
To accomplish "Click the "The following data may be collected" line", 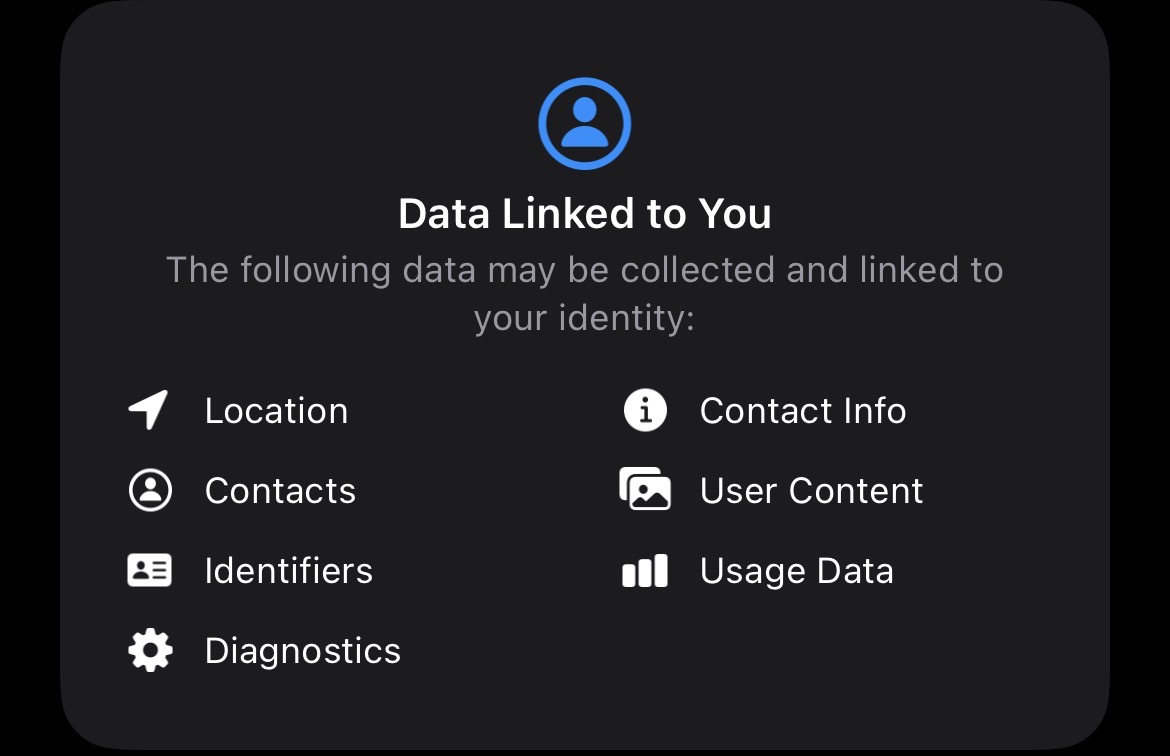I will 584,270.
